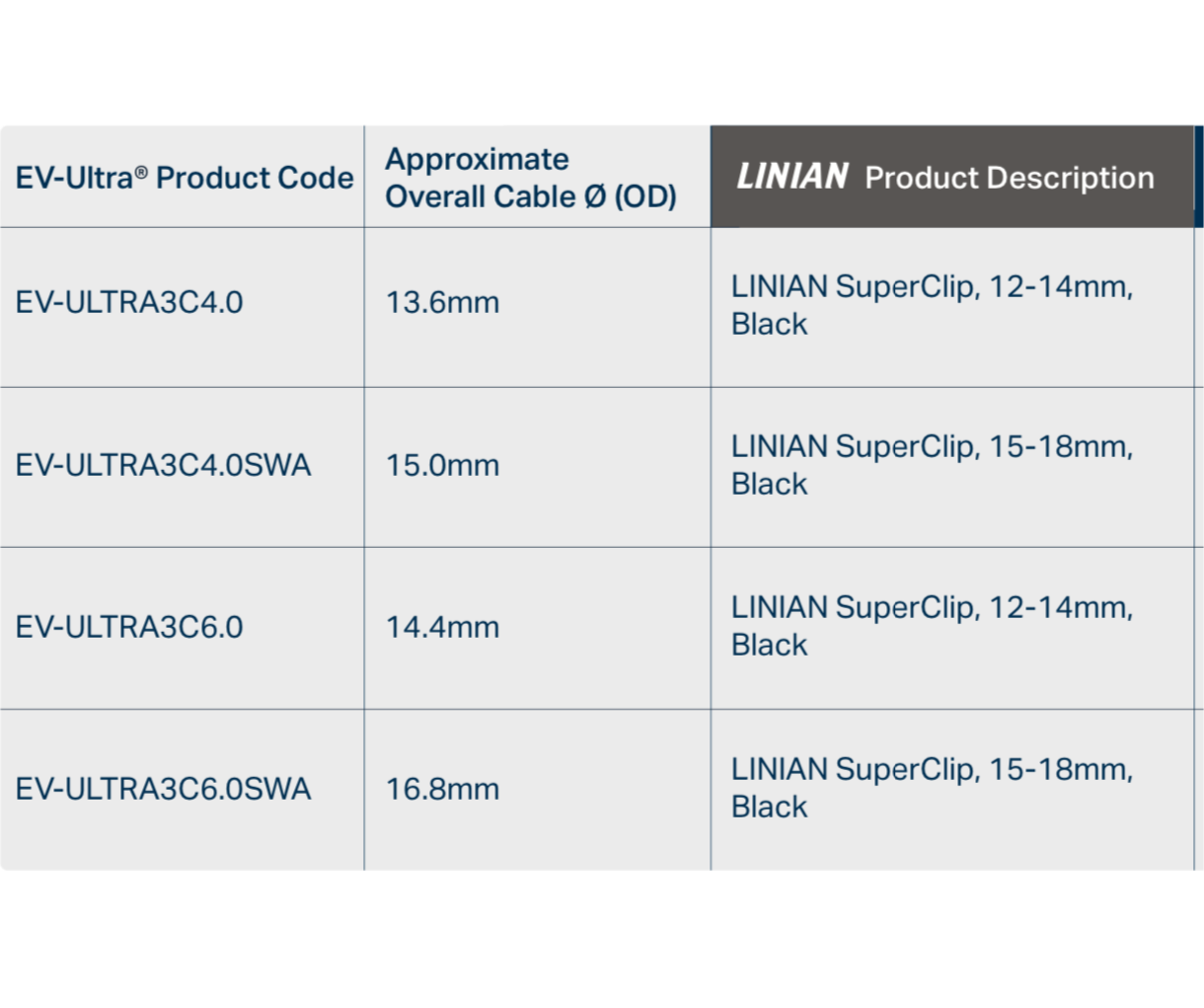Viewport: 1204px width, 1008px height.
Task: Click SuperClip 15-18mm description for EV-ULTRA3C6.0SWA
Action: tap(932, 788)
